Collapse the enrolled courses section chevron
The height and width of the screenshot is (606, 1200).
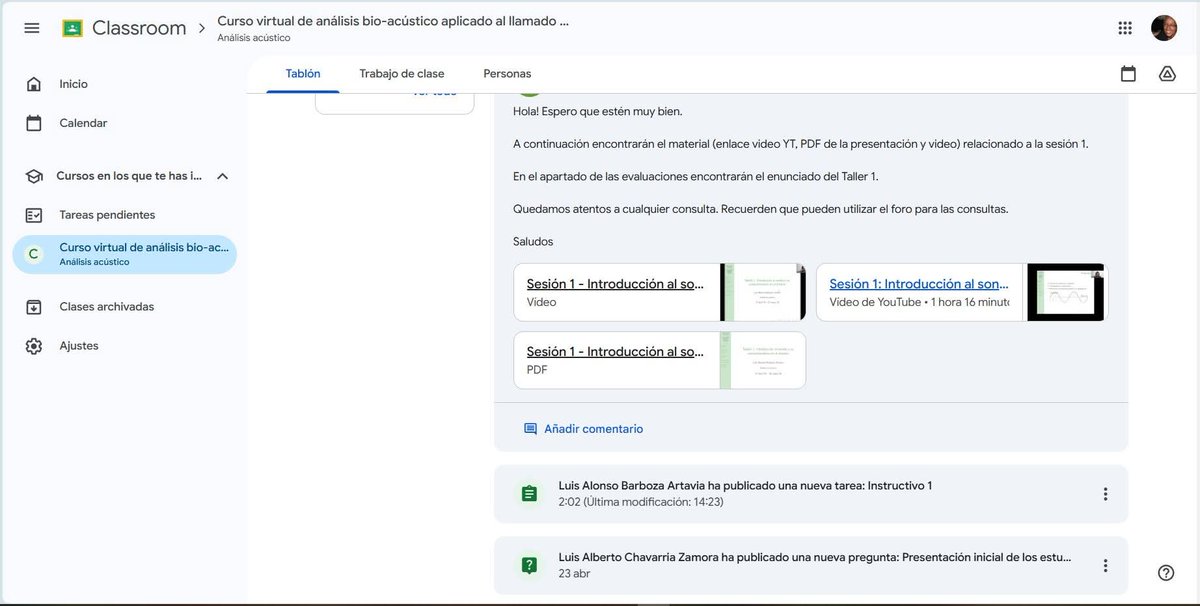[x=222, y=176]
